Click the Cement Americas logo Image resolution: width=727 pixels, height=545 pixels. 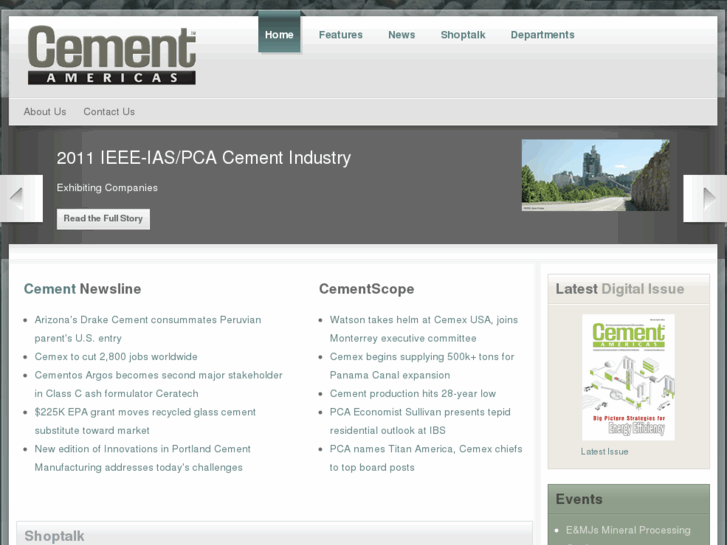tap(112, 55)
